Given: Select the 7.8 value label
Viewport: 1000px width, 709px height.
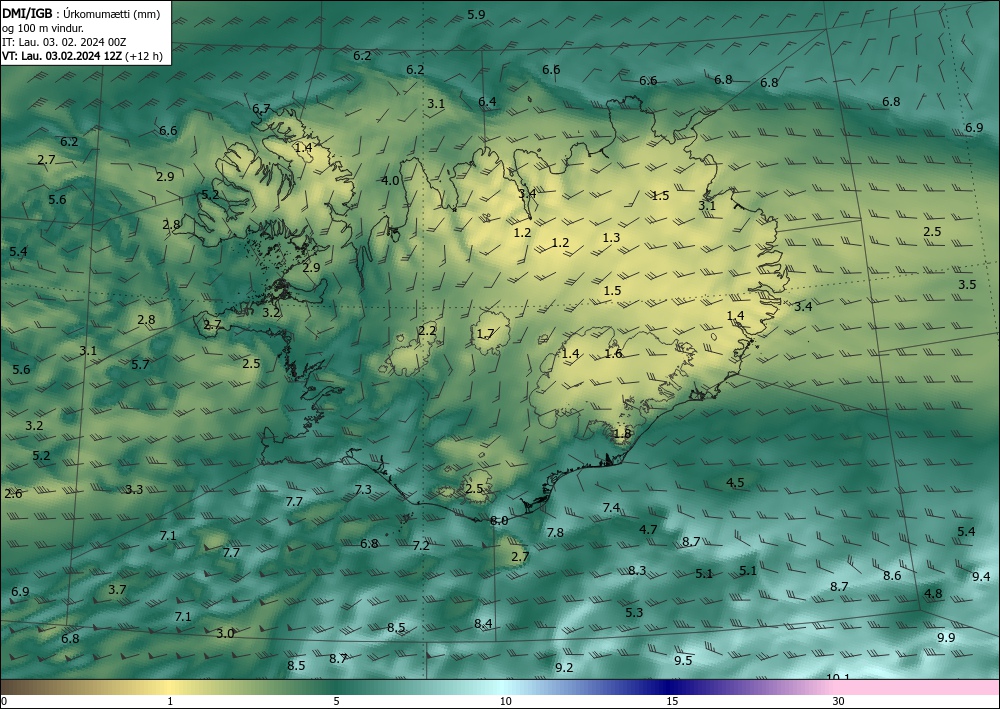Looking at the screenshot, I should pyautogui.click(x=555, y=532).
